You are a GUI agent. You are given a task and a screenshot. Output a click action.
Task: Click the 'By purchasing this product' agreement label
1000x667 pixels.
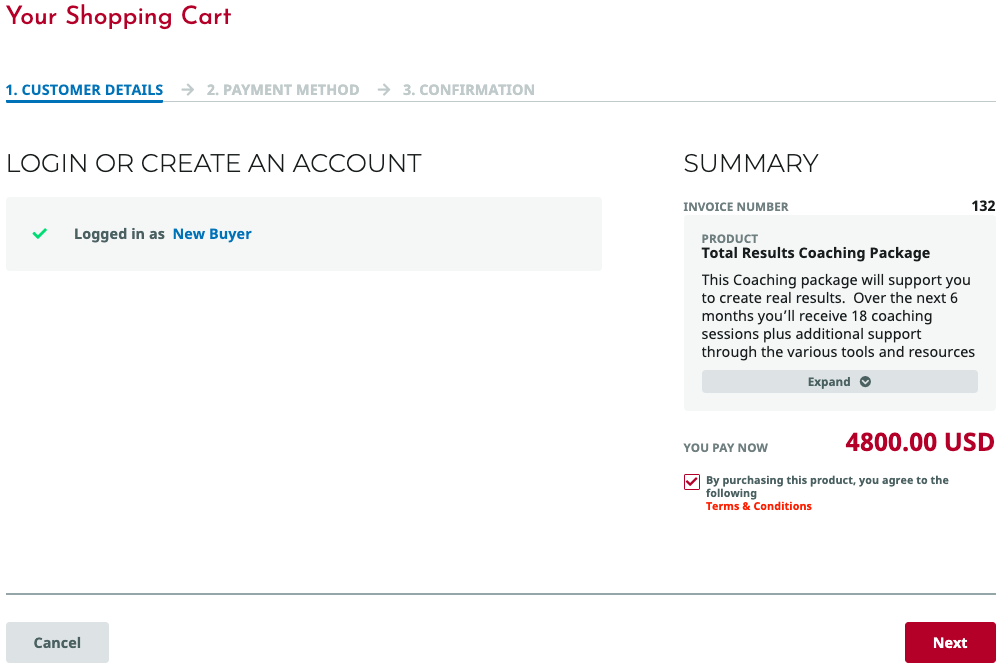(826, 486)
